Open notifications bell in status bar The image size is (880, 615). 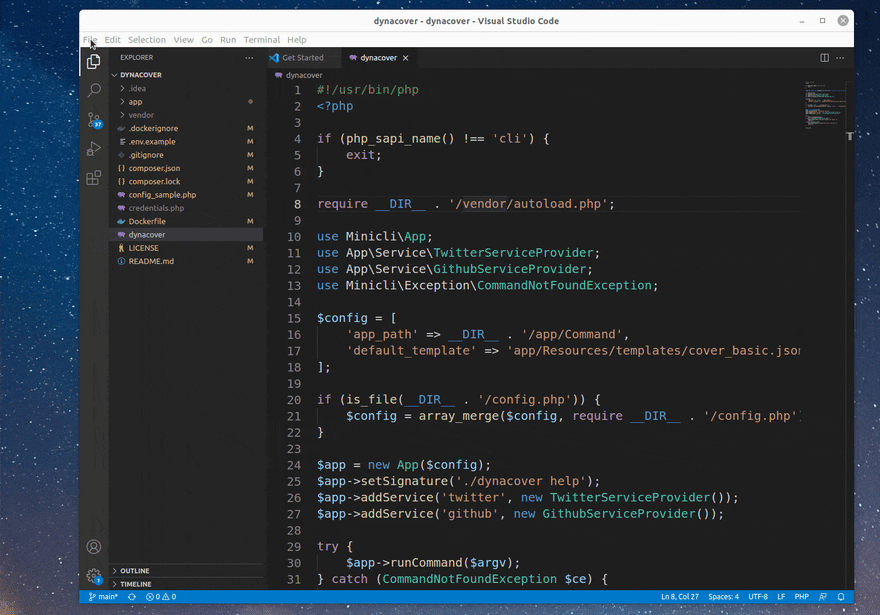coord(841,596)
